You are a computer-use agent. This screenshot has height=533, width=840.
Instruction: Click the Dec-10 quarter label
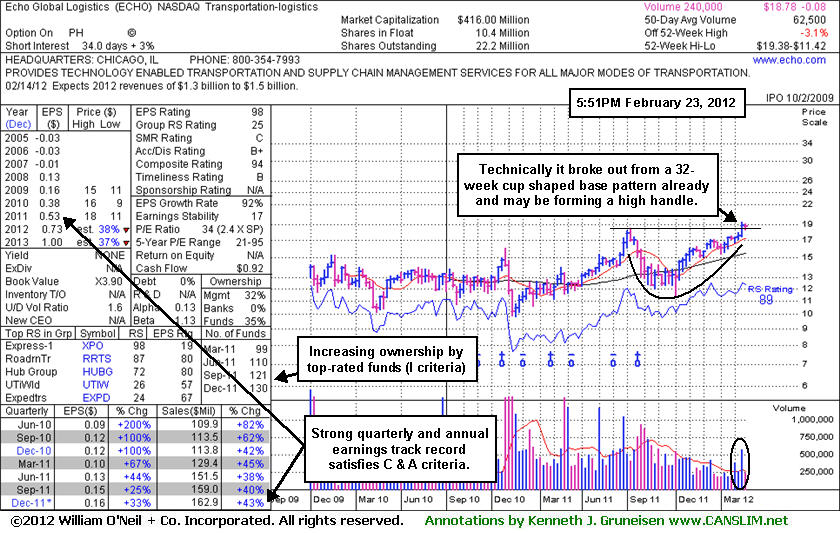[x=34, y=451]
